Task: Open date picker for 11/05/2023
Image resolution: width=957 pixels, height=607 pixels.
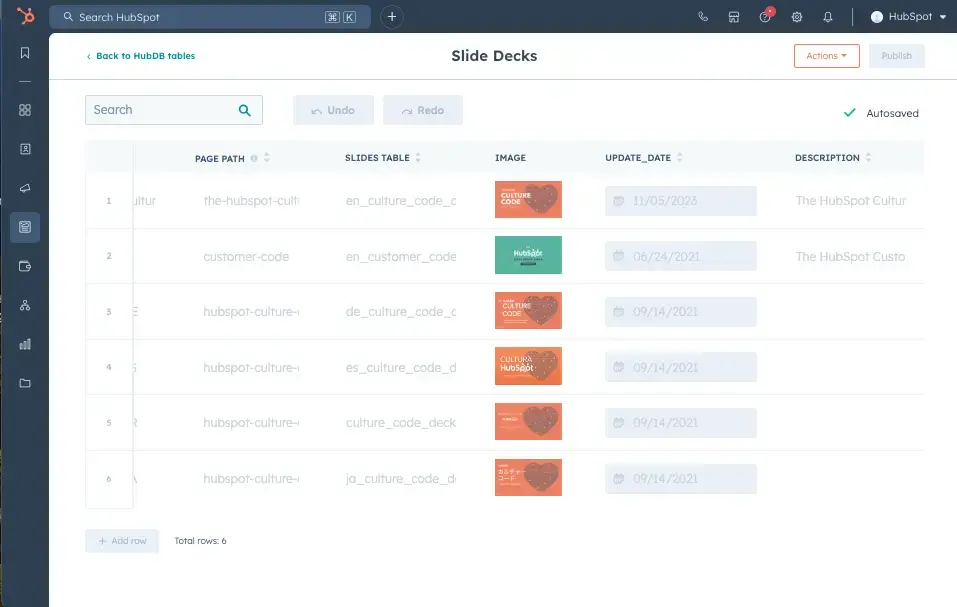Action: tap(680, 201)
